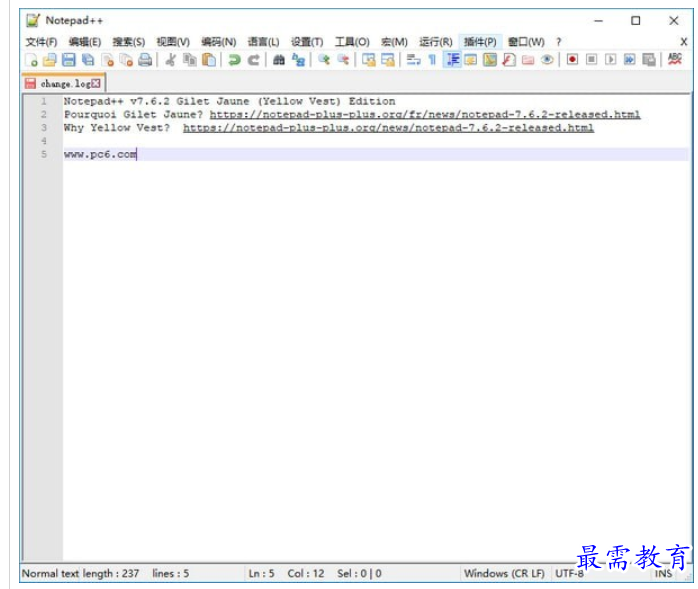Open the fr/news notepad-7.6.2-released link
The image size is (698, 589).
pos(425,114)
